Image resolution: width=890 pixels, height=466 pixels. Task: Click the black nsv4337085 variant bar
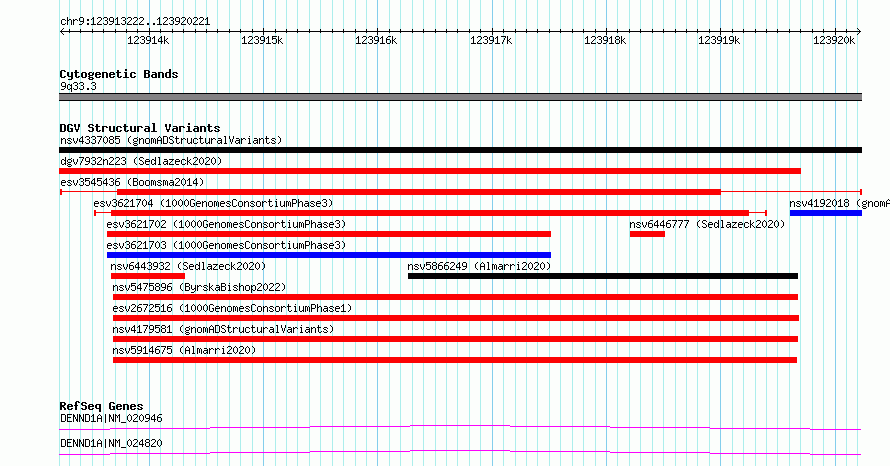[x=460, y=150]
